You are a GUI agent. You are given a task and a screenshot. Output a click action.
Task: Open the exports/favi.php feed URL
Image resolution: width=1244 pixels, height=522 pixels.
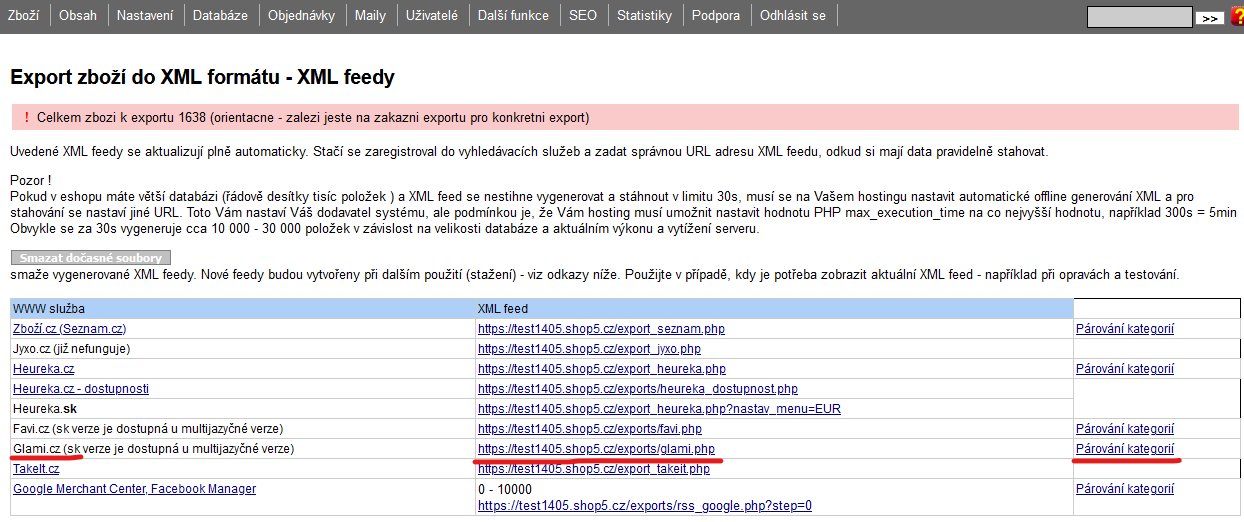[x=590, y=429]
